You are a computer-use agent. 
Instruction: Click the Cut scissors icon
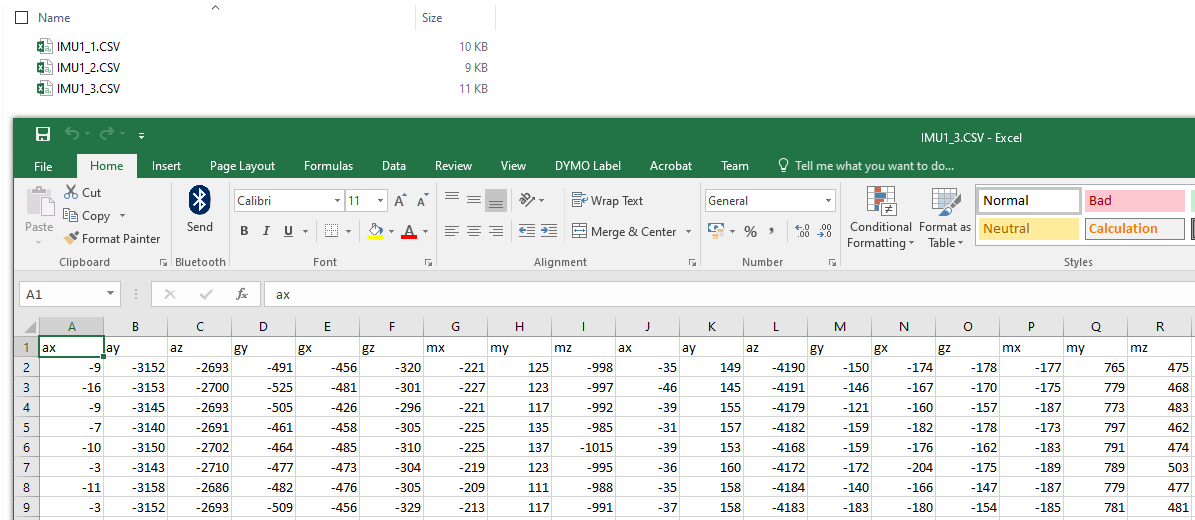(x=71, y=192)
